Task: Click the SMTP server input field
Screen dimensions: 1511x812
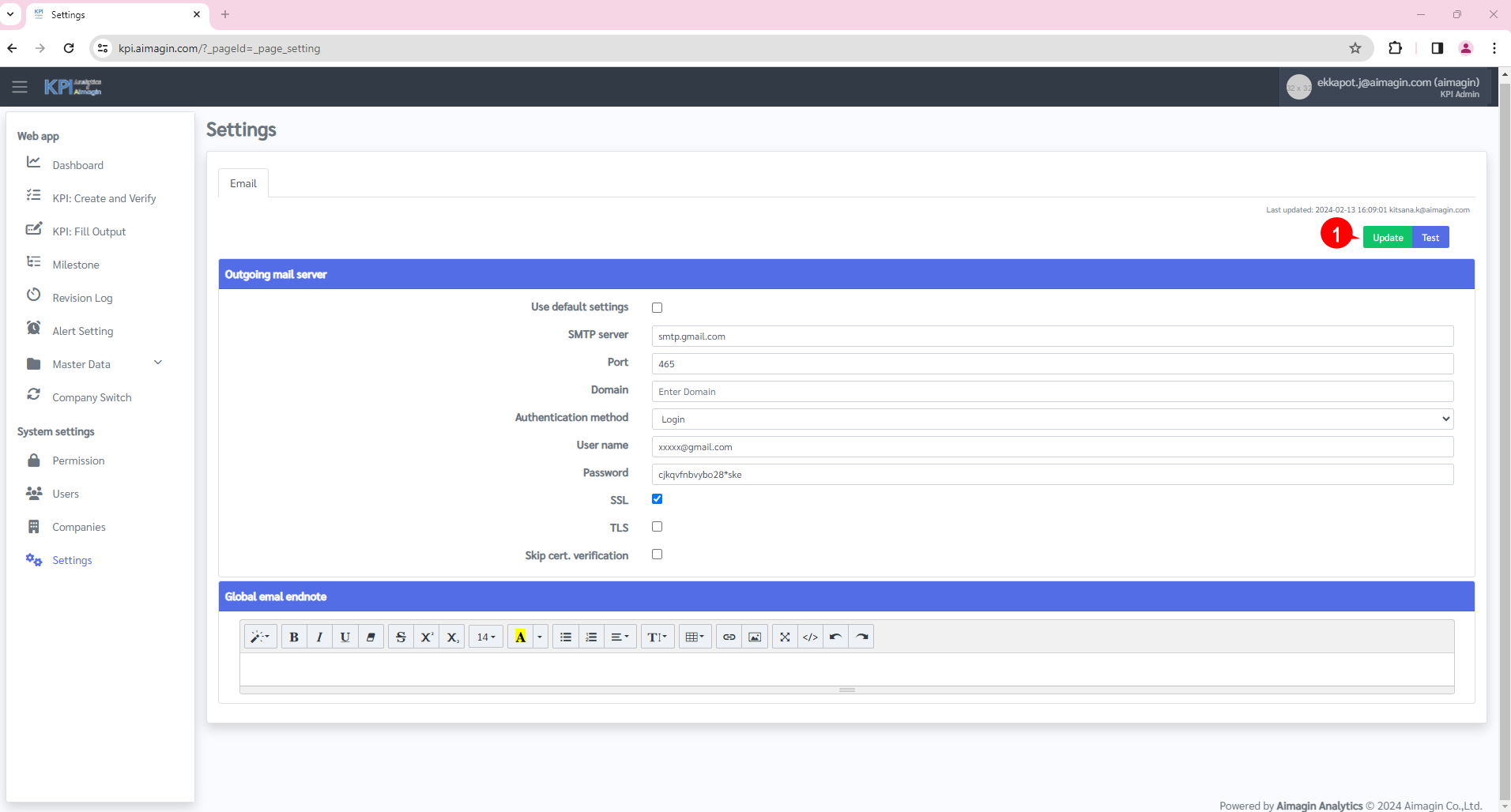Action: [x=1051, y=336]
